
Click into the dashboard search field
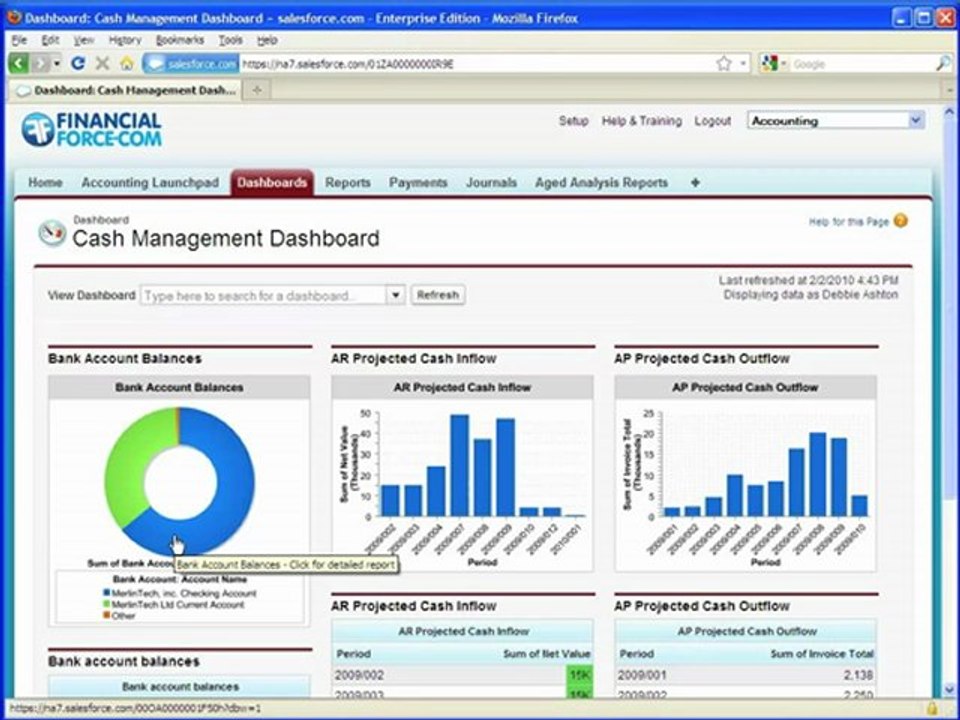pyautogui.click(x=264, y=296)
